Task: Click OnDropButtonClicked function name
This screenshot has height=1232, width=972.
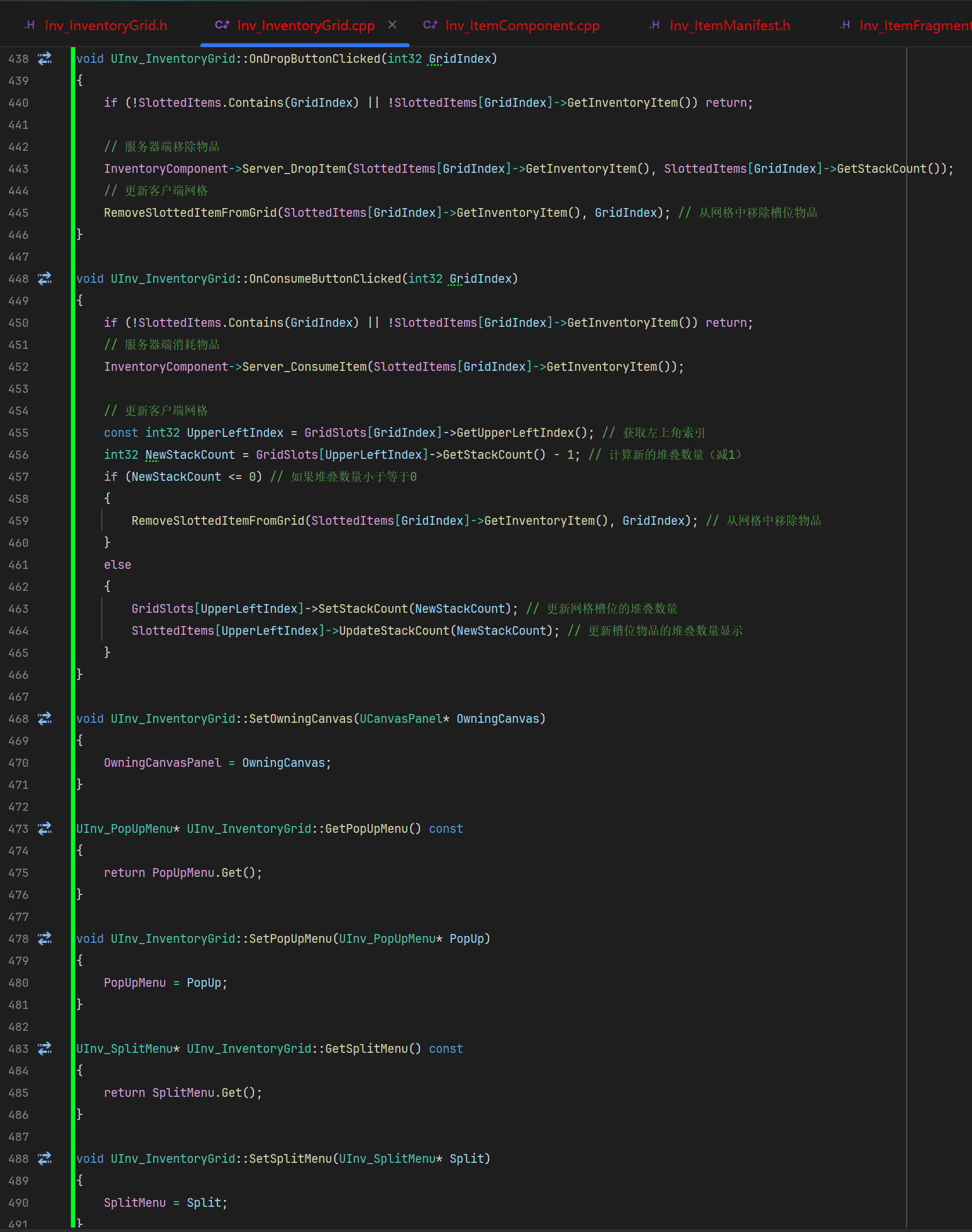Action: [x=315, y=58]
